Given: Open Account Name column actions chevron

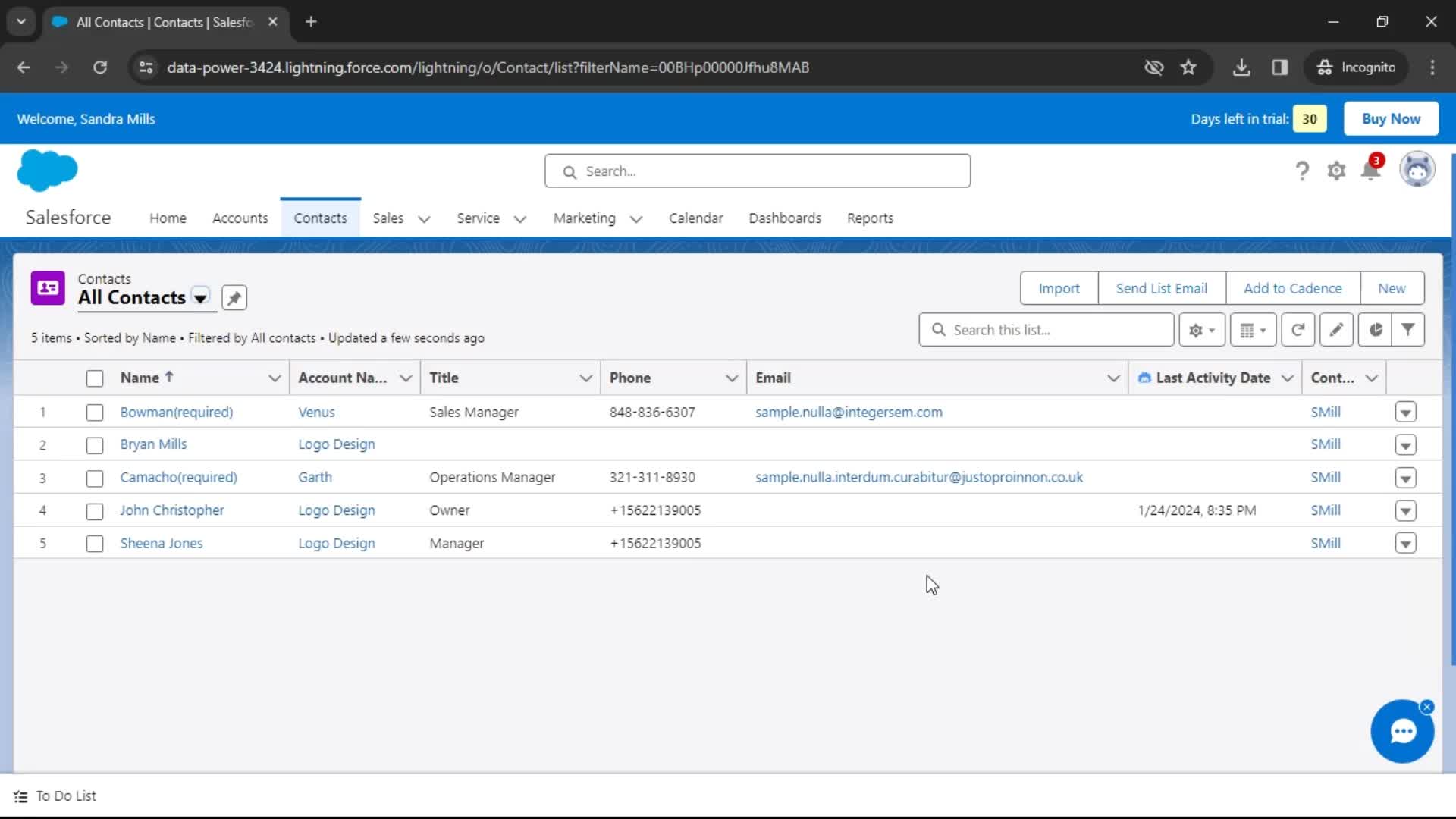Looking at the screenshot, I should [x=406, y=378].
